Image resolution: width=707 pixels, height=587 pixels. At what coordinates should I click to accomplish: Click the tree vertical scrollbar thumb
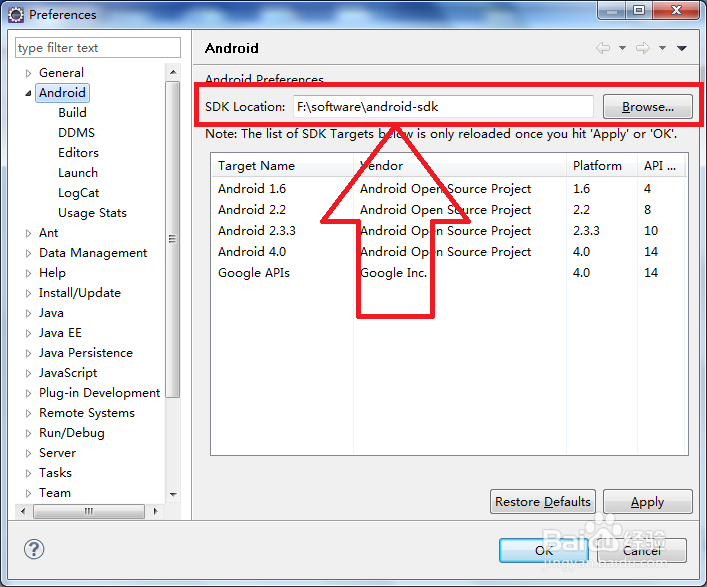(172, 239)
